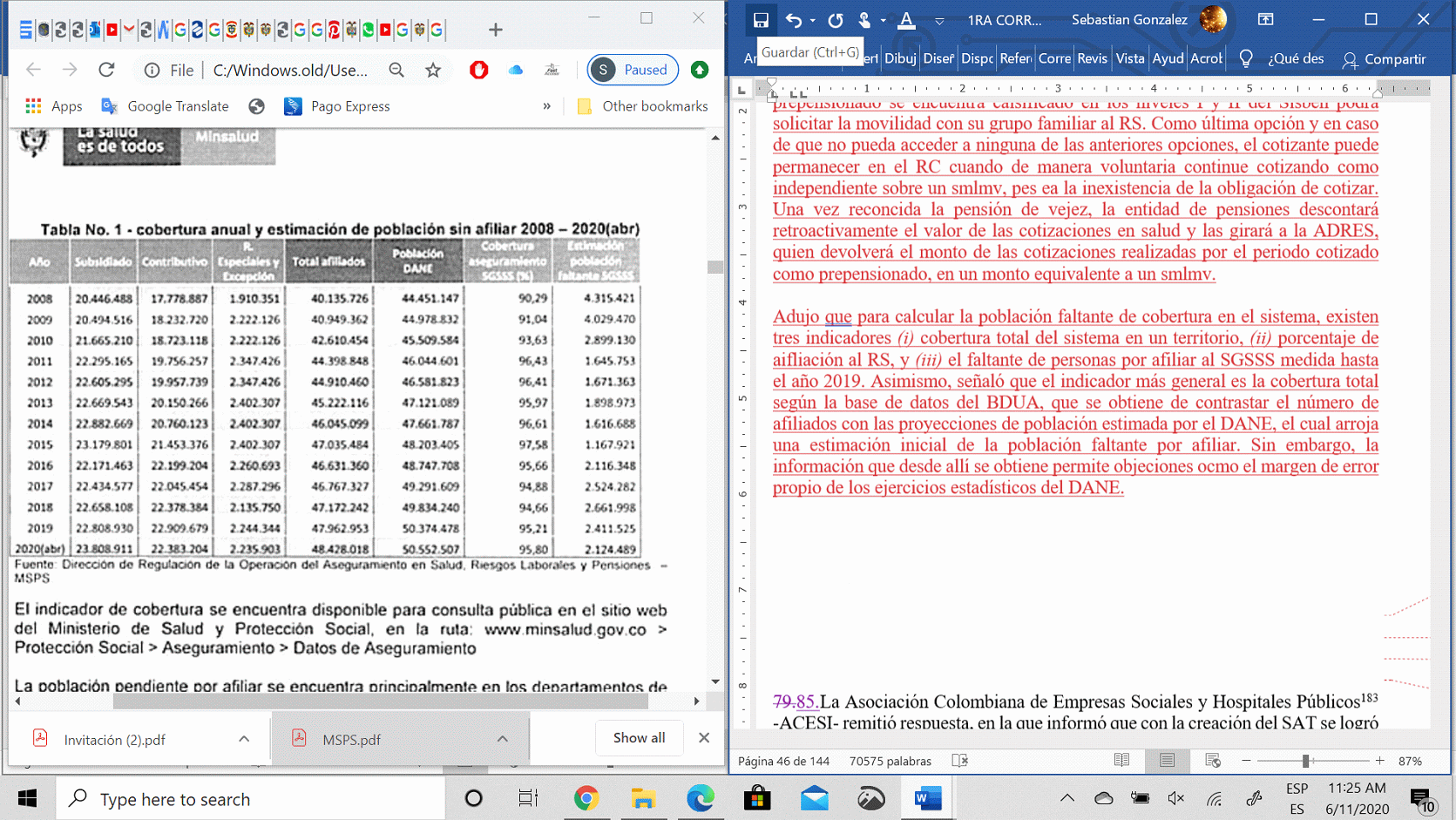Viewport: 1456px width, 820px height.
Task: Expand options for Invitación (2).pdf download
Action: 244,739
